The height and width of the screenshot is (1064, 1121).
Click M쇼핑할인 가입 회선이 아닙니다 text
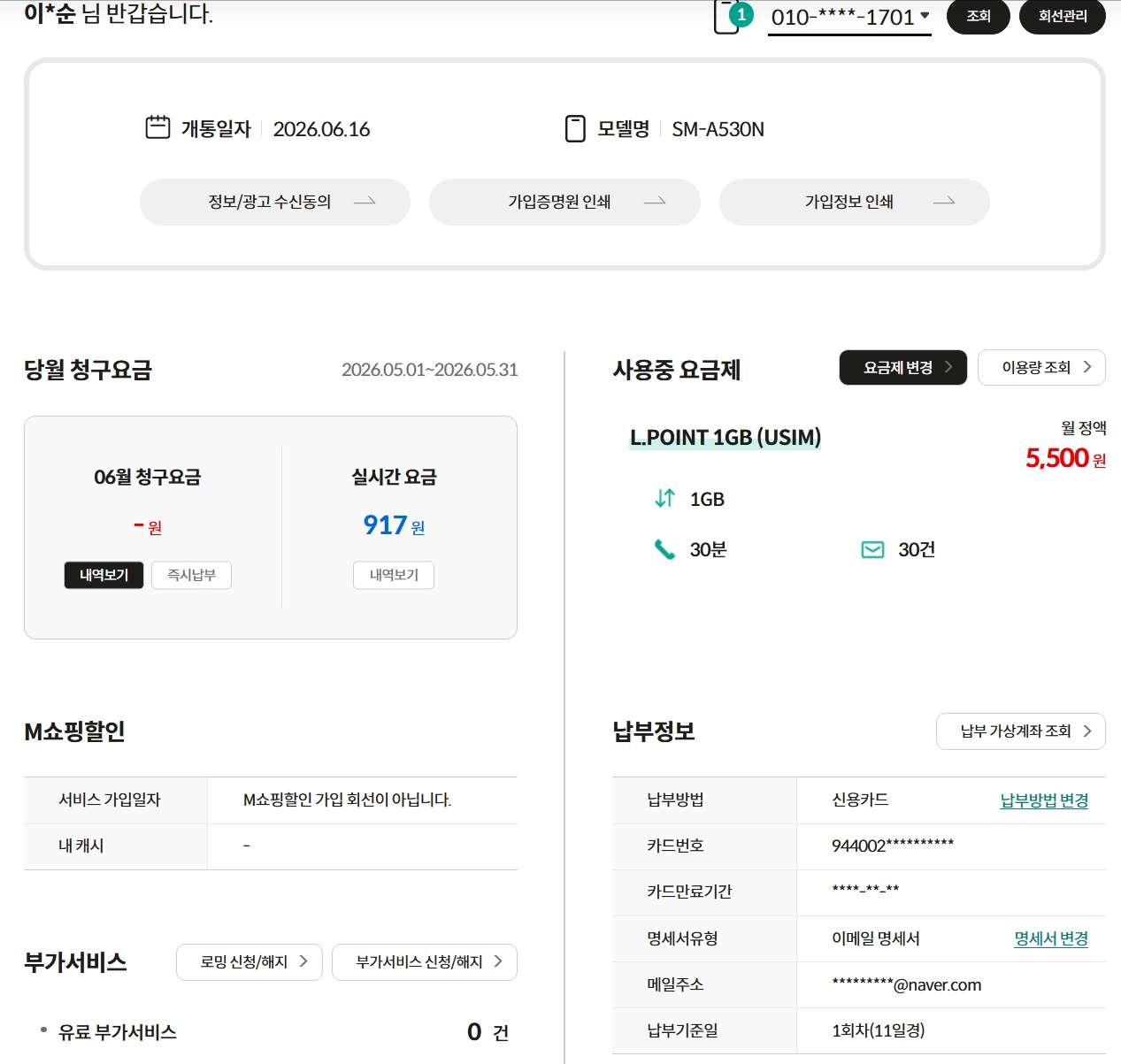click(347, 800)
